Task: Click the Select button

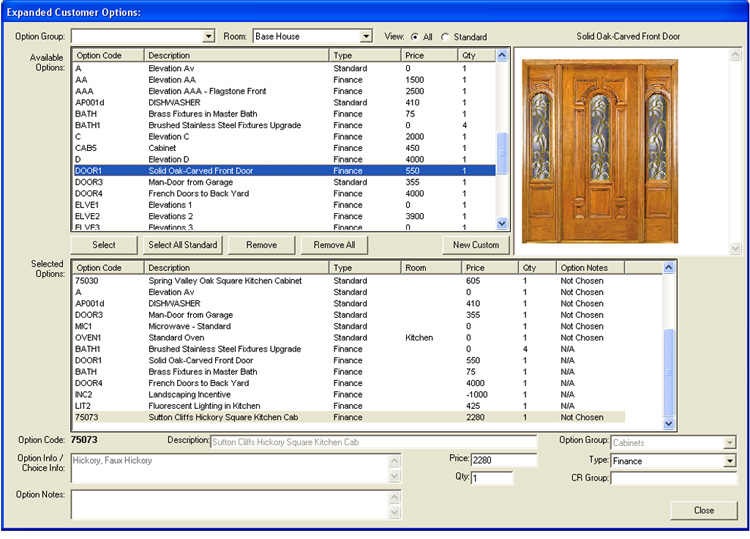Action: (x=104, y=245)
